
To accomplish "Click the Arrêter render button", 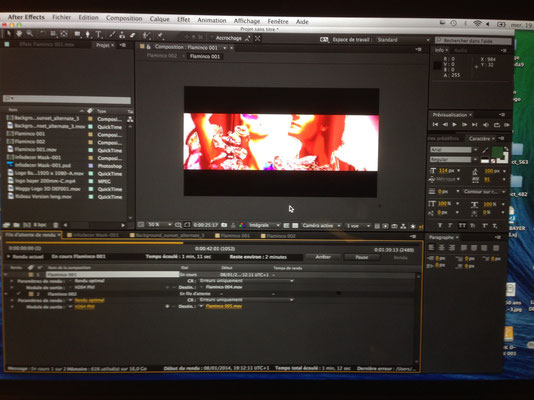I will (323, 257).
